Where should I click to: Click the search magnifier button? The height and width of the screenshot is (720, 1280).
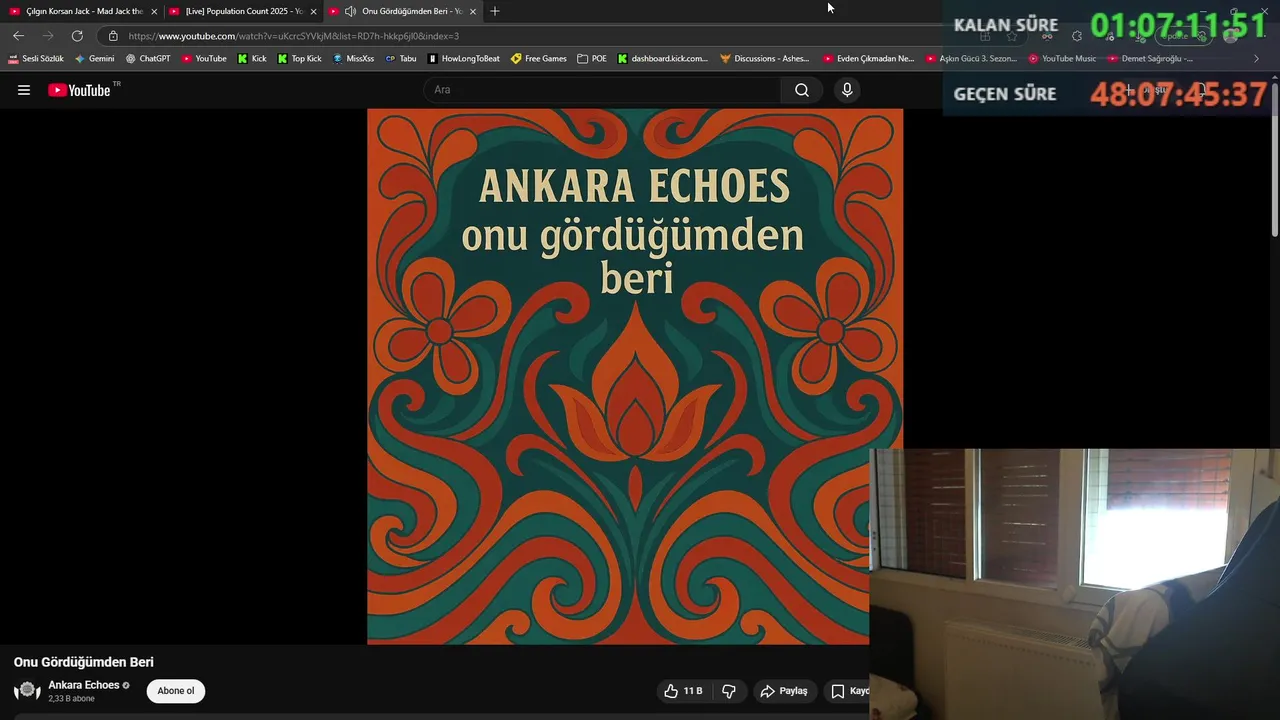pyautogui.click(x=802, y=90)
